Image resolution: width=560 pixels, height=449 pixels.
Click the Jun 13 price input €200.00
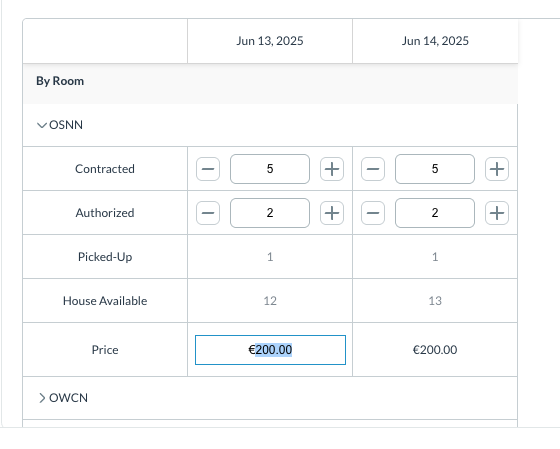270,350
